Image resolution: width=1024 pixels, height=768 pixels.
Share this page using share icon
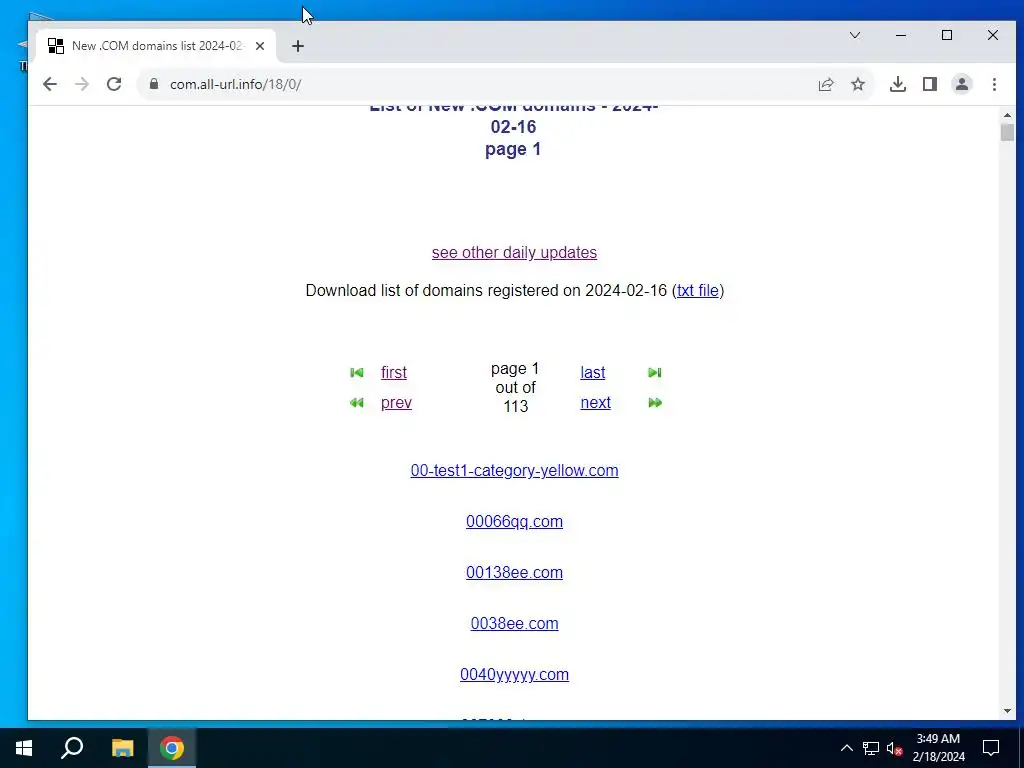825,84
